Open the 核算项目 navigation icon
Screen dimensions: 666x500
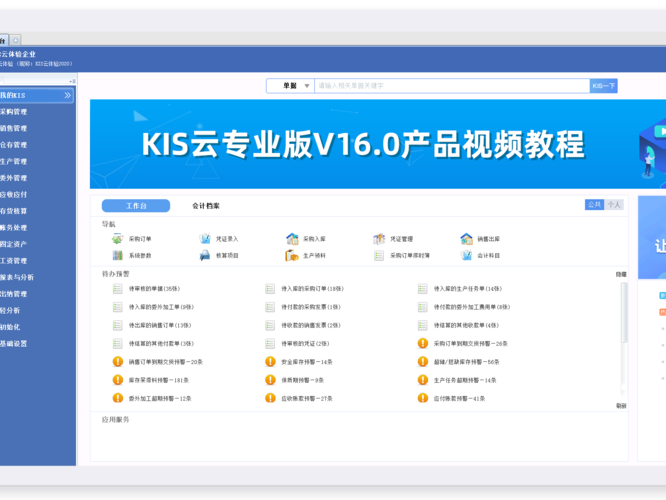205,255
